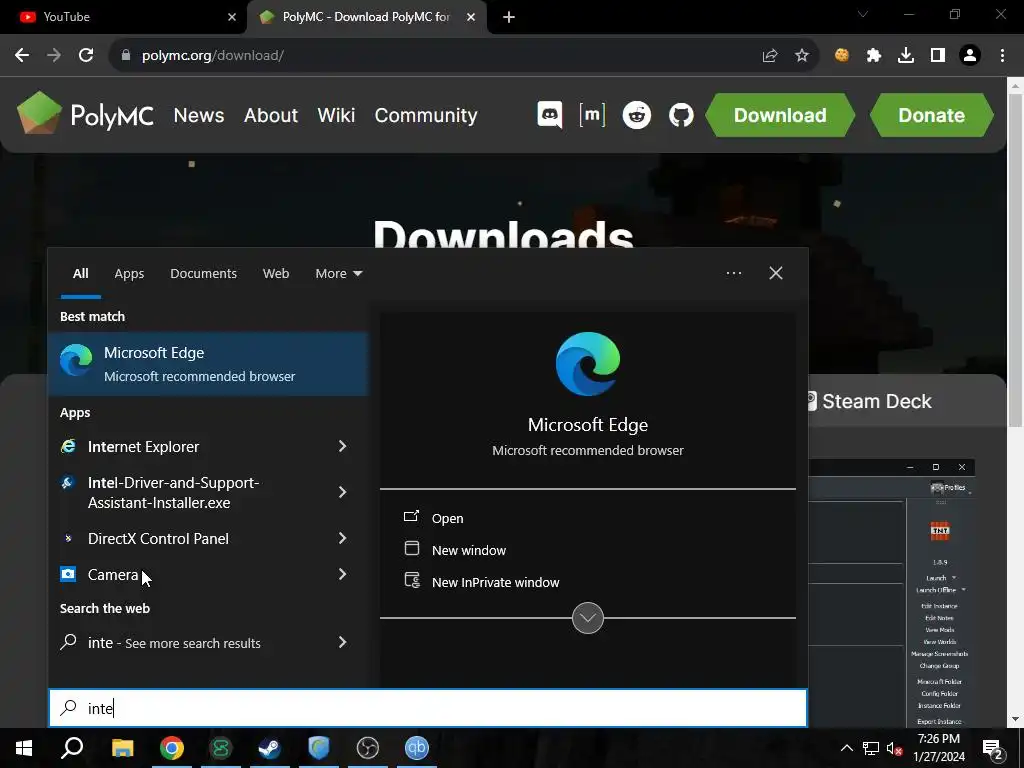Image resolution: width=1024 pixels, height=768 pixels.
Task: Switch to Chrome in taskbar
Action: (x=172, y=748)
